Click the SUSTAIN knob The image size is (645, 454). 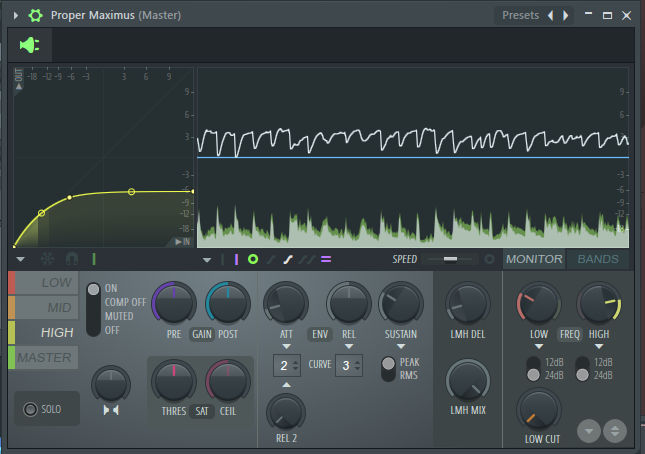tap(401, 303)
